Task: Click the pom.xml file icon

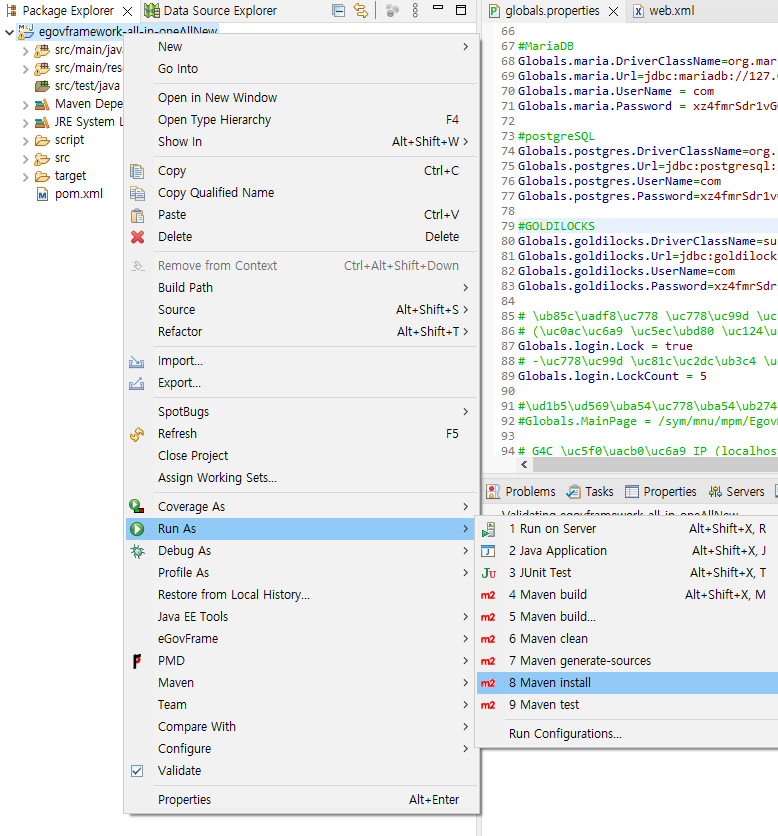Action: [42, 194]
